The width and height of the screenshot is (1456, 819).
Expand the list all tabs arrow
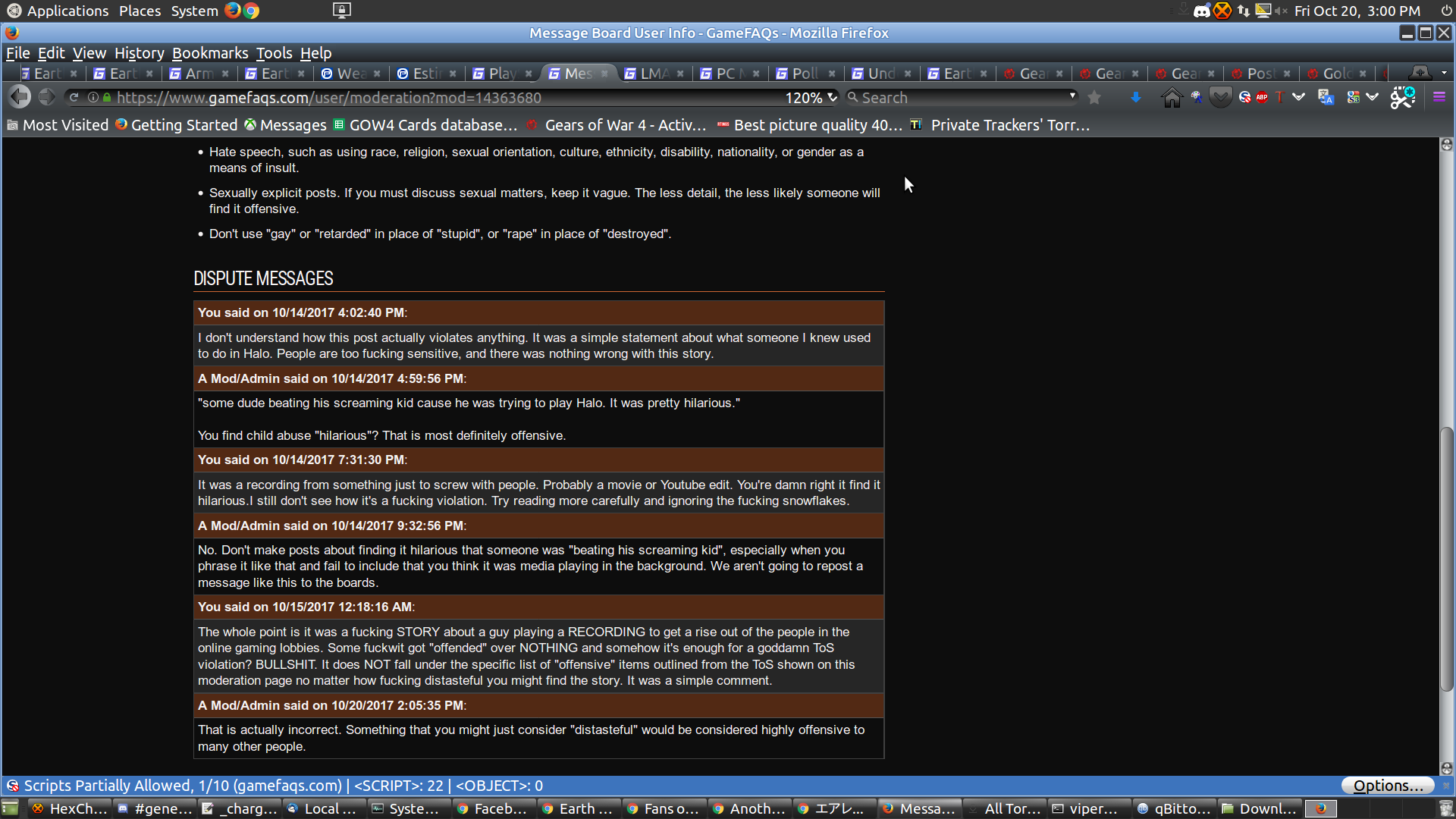coord(1444,74)
